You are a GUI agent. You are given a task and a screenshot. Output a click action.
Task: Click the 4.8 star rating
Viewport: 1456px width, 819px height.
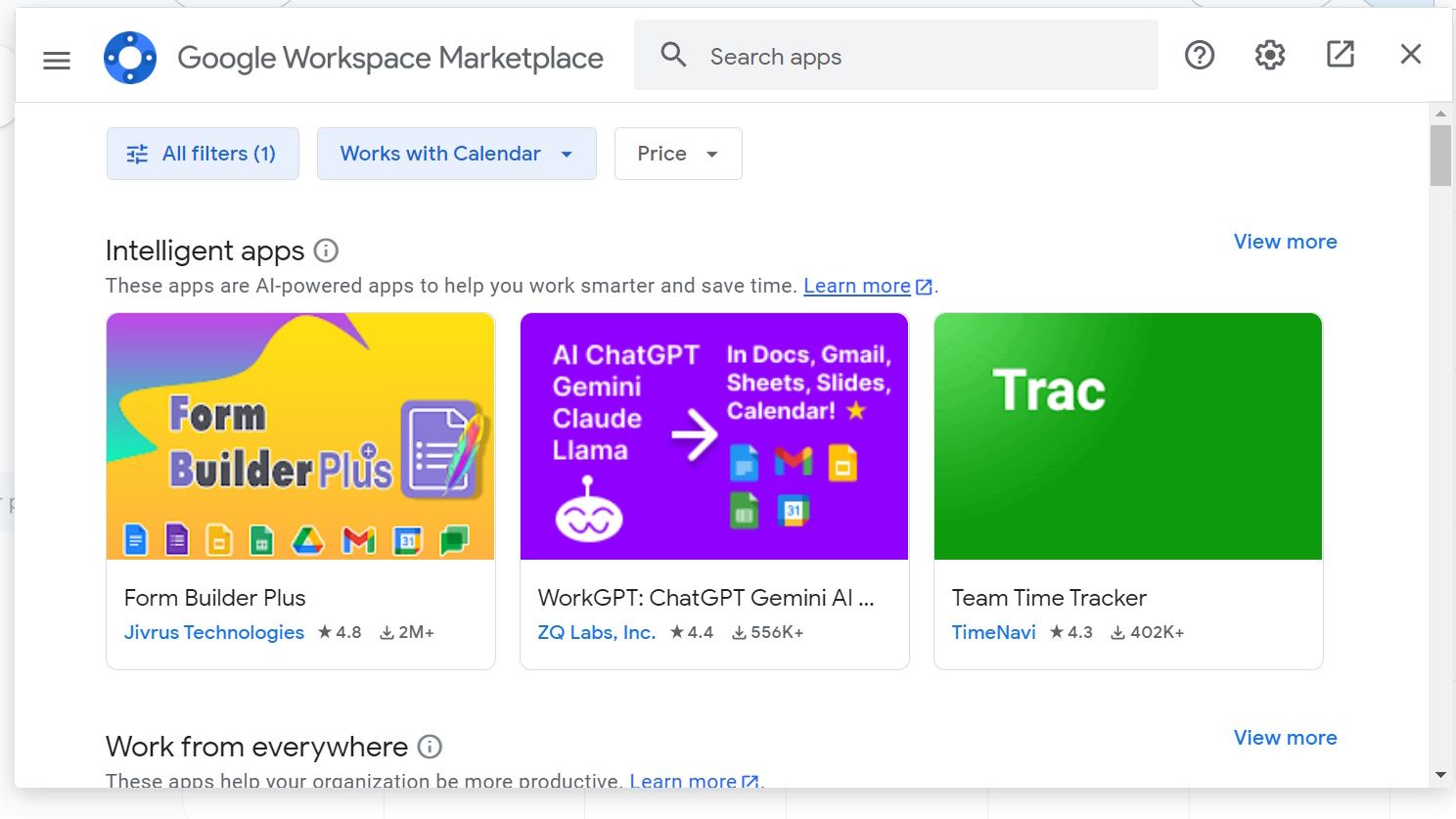340,632
